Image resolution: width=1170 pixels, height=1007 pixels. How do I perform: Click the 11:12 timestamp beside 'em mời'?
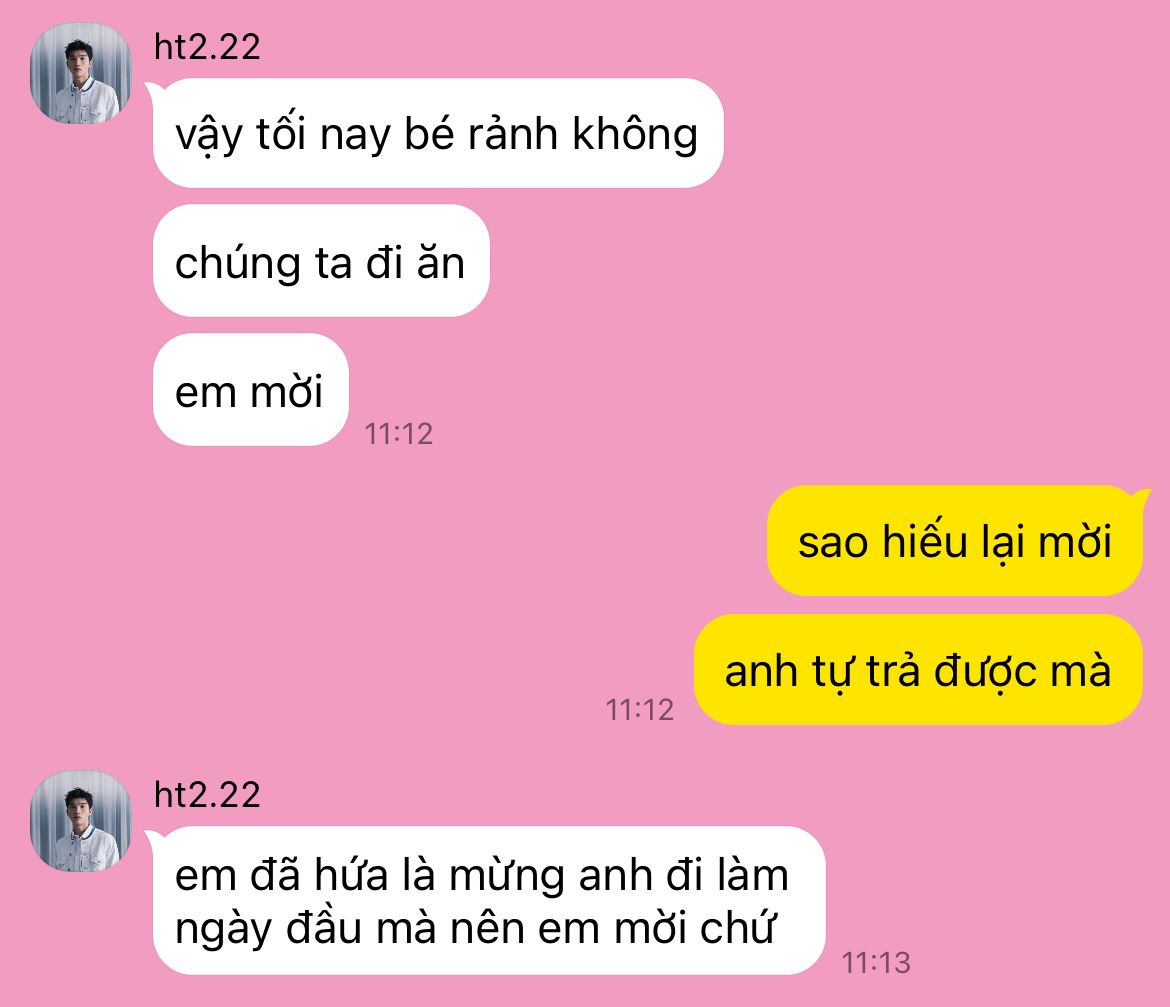point(398,434)
